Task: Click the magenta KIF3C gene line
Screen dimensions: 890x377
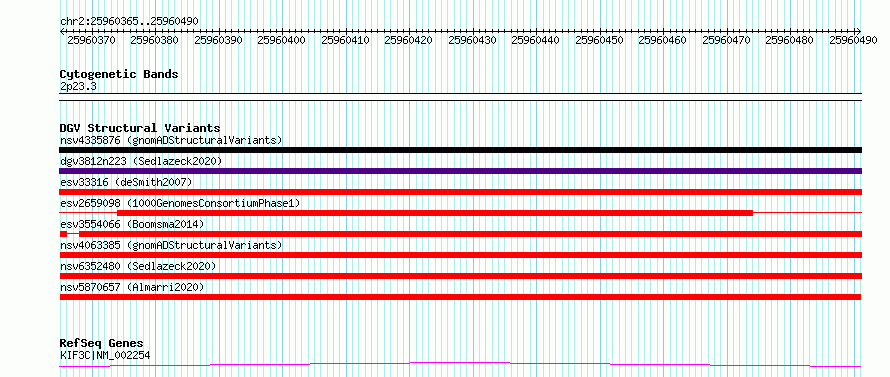Action: [460, 364]
